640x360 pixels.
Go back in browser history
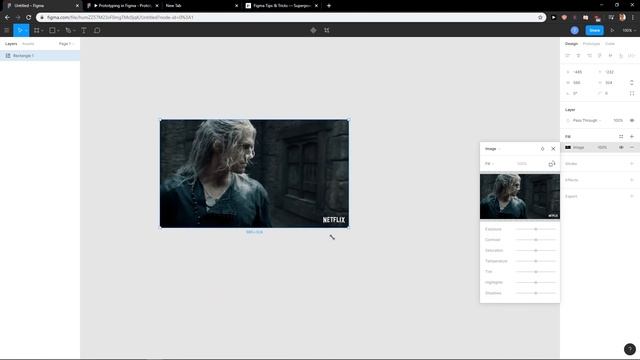(7, 18)
